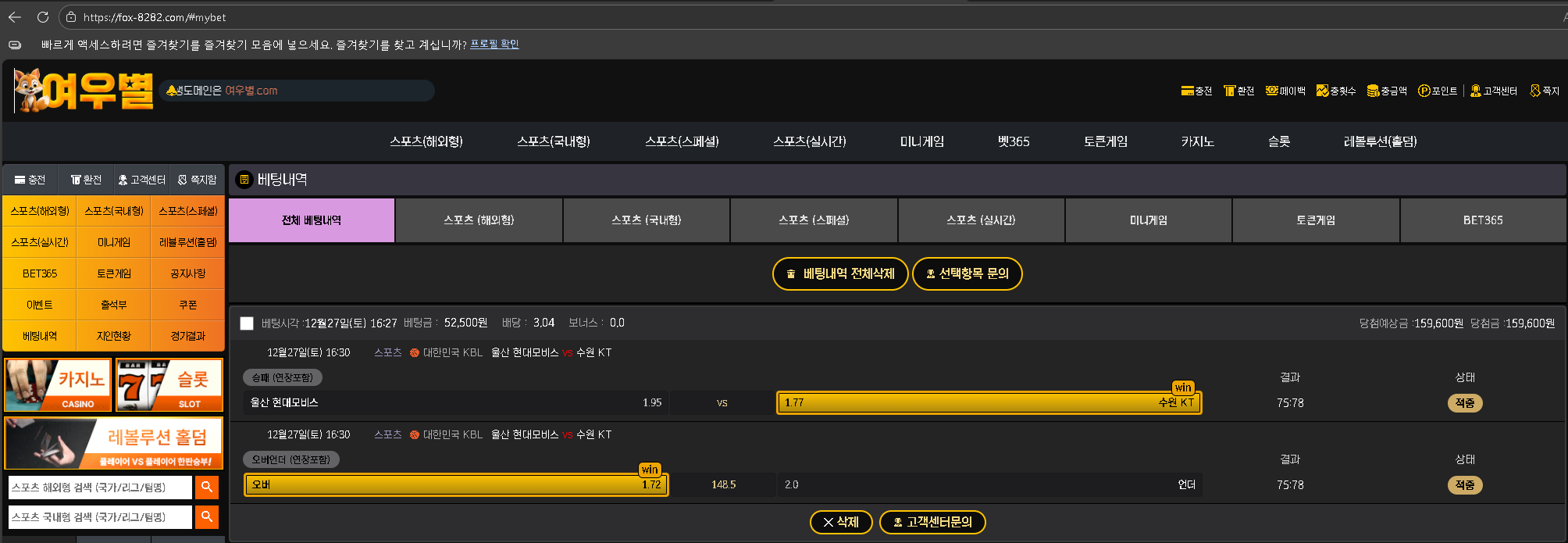1568x543 pixels.
Task: Switch to 스포츠 (해외형) betting history tab
Action: tap(479, 220)
